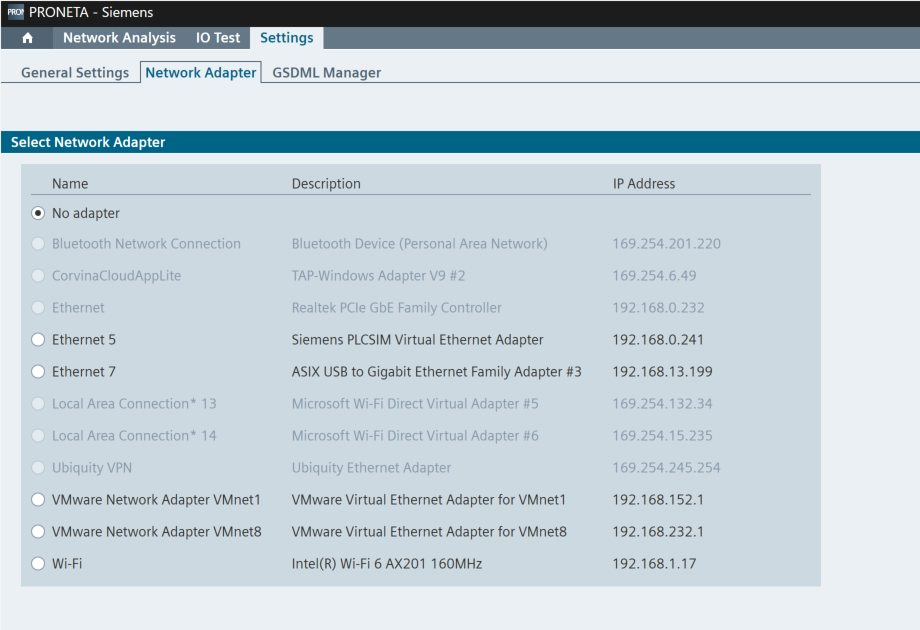
Task: Open the Network Adapter sub-tab
Action: tap(201, 73)
